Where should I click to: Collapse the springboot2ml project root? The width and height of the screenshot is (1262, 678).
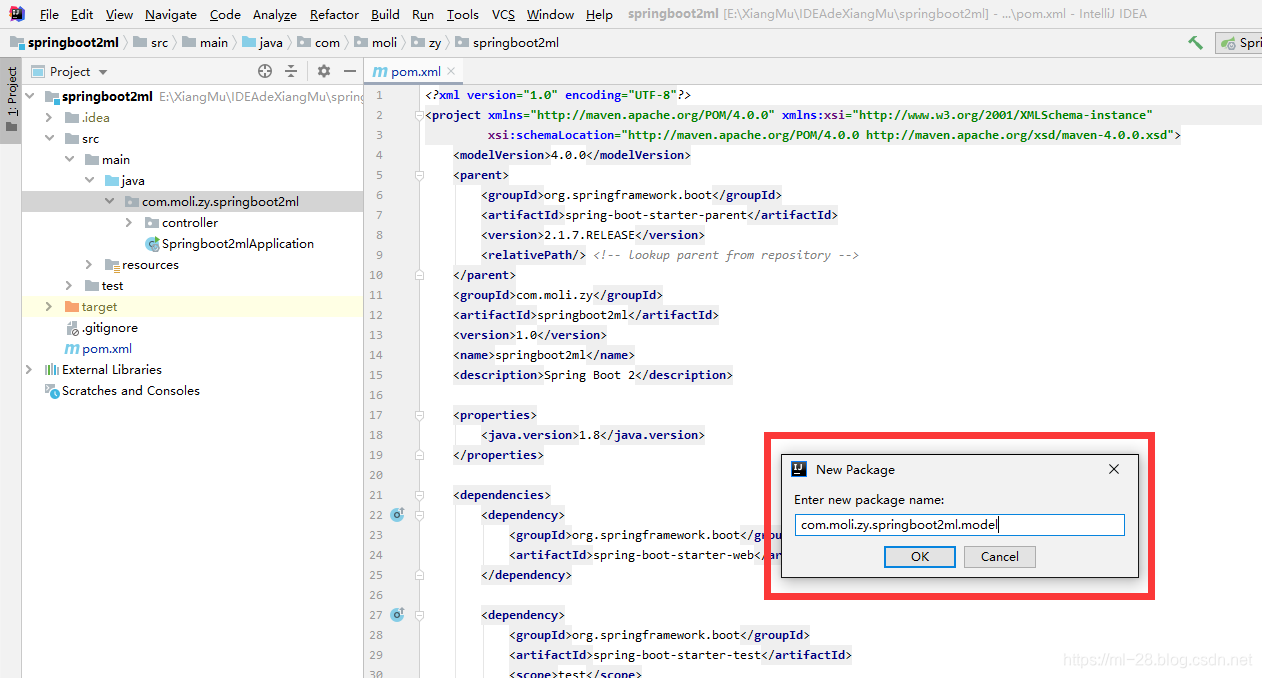point(30,97)
